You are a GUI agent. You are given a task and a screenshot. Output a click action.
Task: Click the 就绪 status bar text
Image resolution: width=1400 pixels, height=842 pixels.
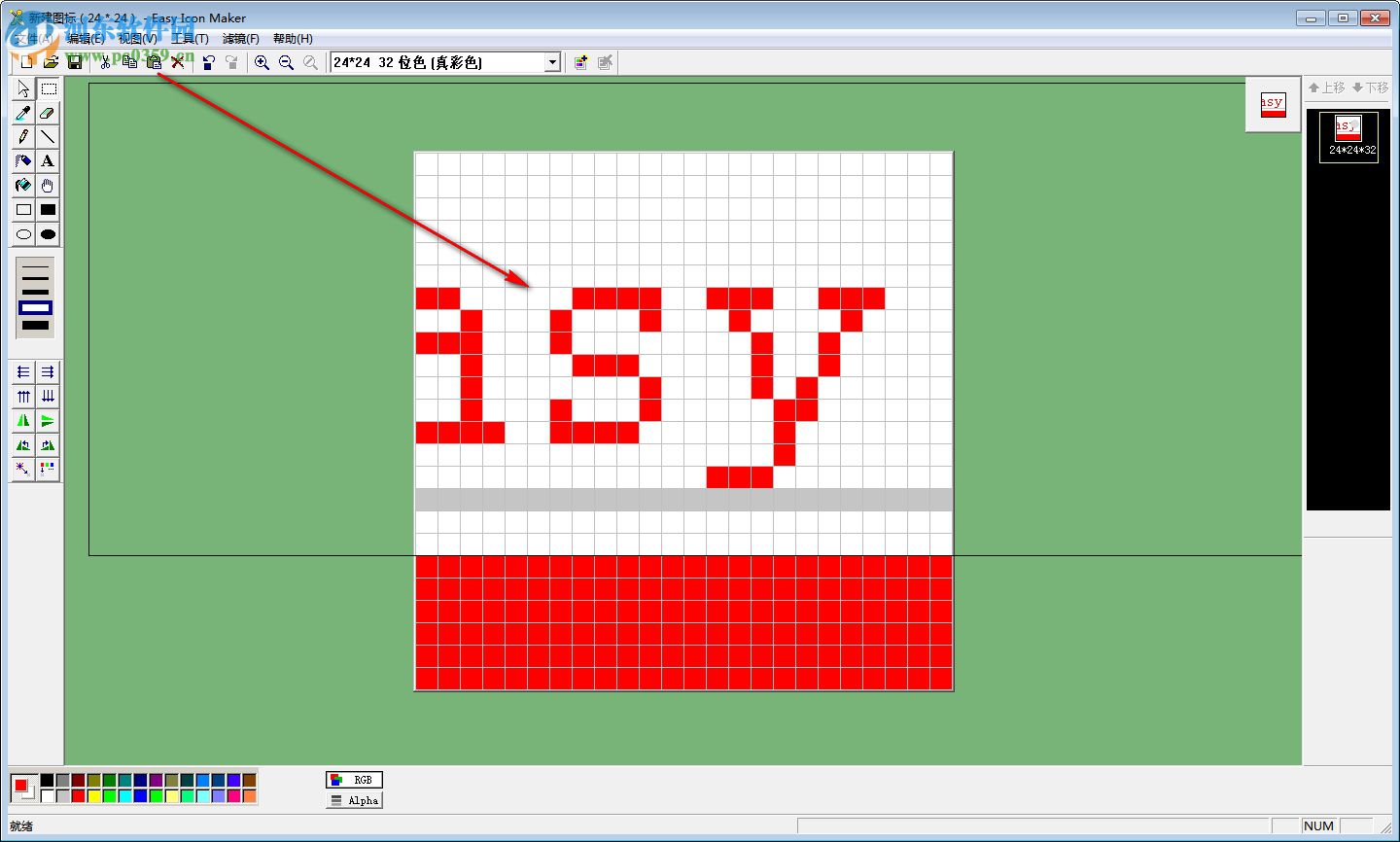click(x=21, y=826)
